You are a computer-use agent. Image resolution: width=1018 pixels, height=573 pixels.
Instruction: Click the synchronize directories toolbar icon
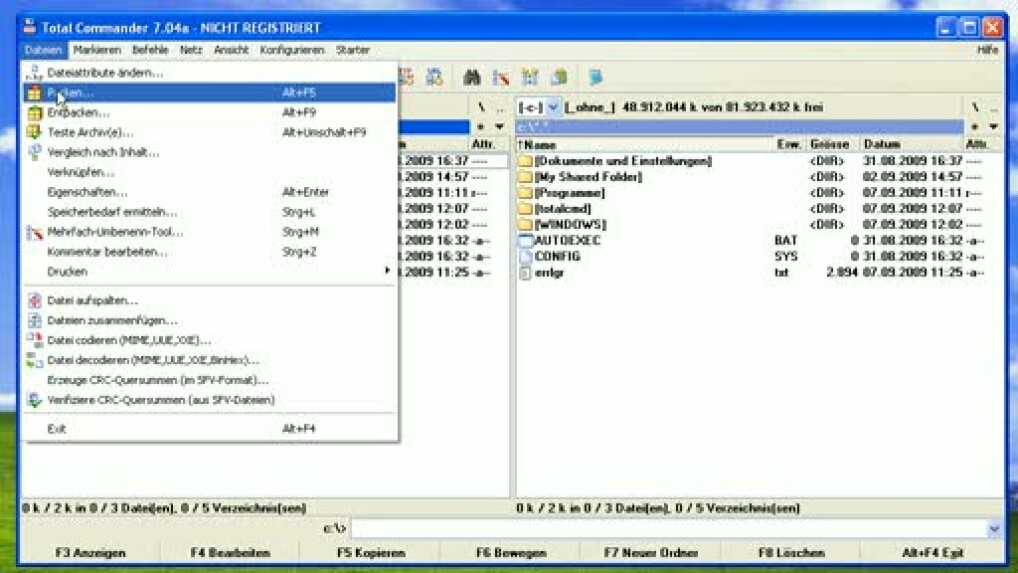[530, 77]
